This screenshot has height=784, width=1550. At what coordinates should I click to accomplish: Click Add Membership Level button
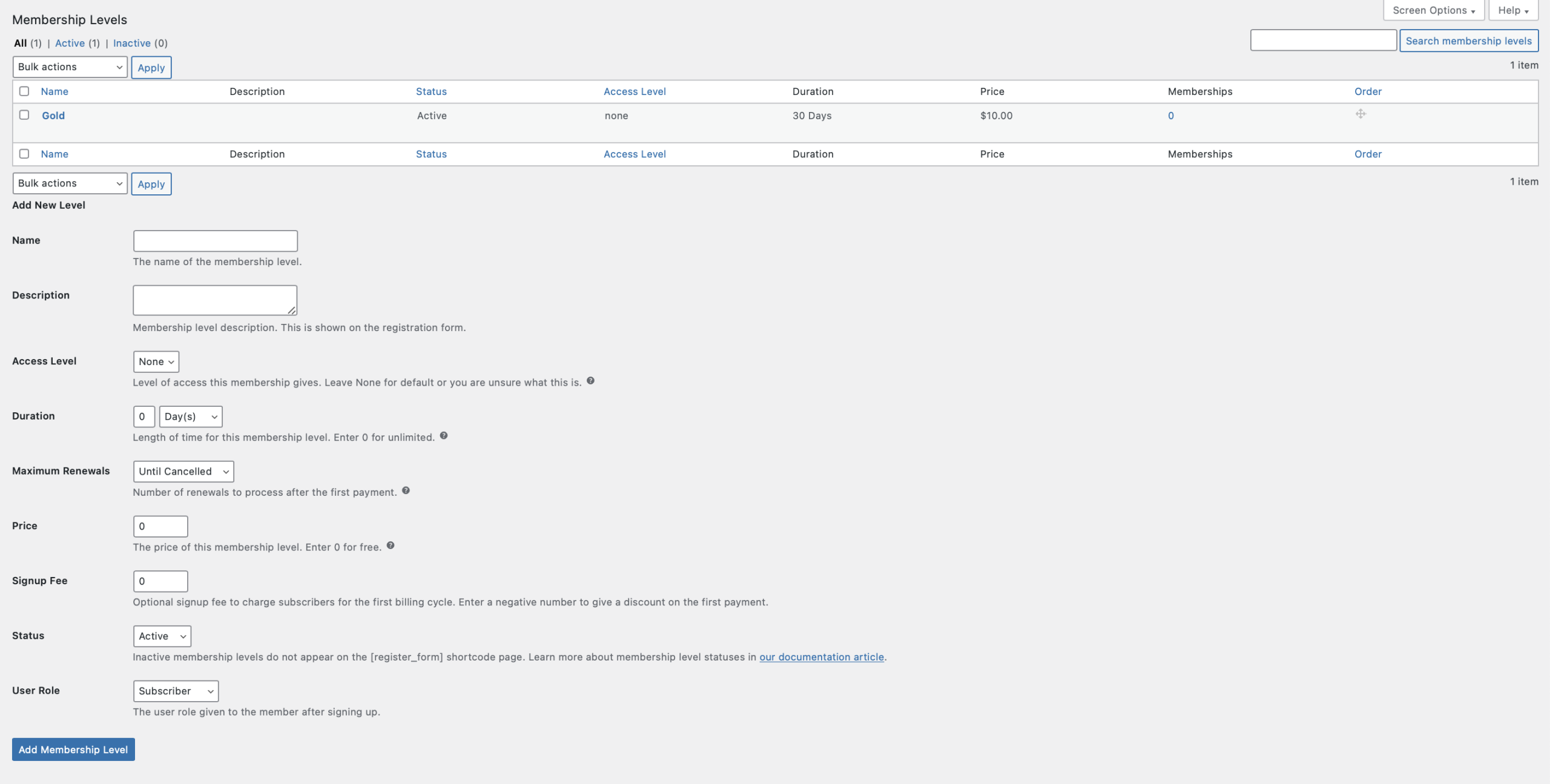73,749
